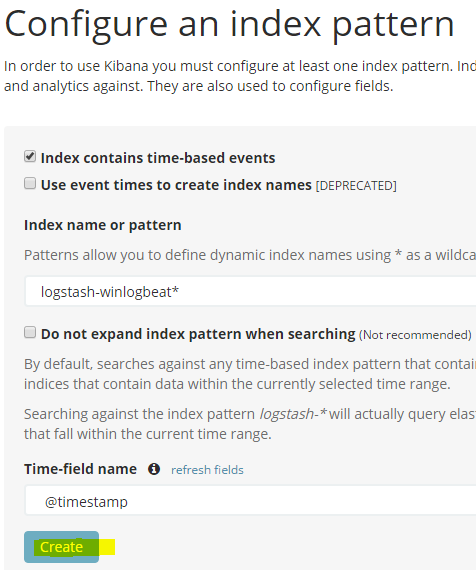Click the Configure an index pattern heading

click(229, 25)
